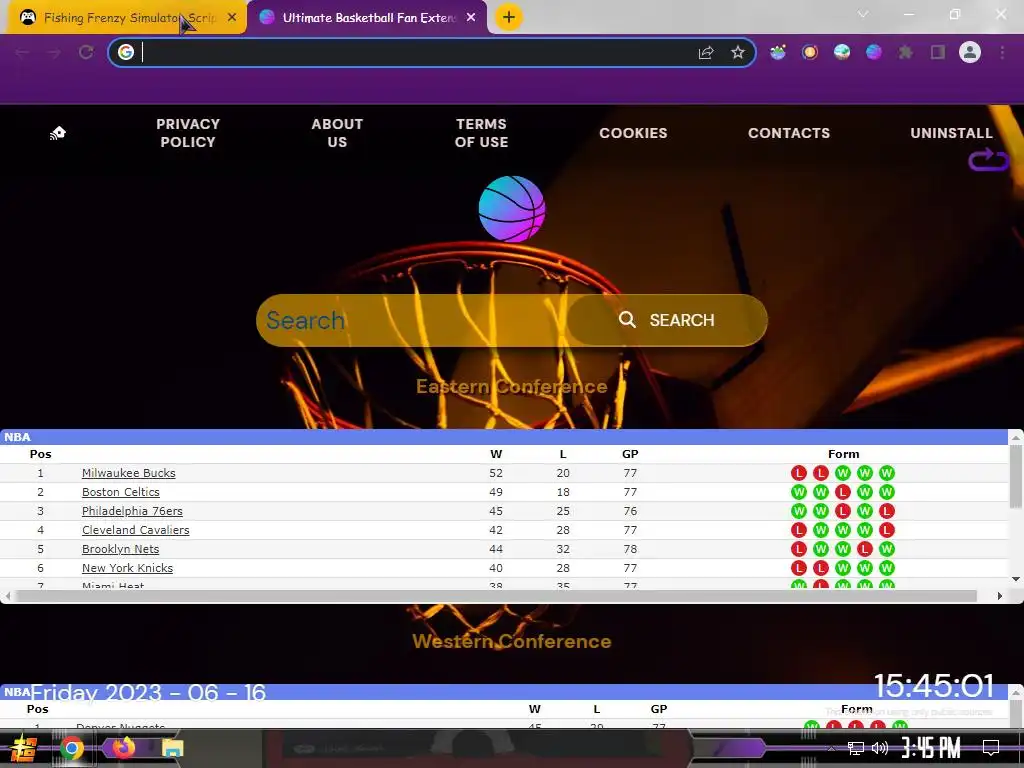Open the Boston Celtics team link

(x=121, y=492)
